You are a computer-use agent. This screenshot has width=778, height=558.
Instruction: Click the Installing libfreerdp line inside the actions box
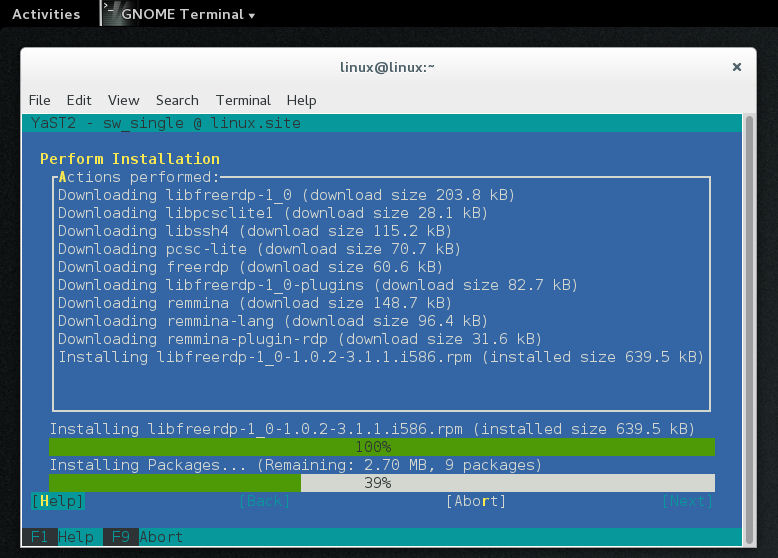(x=381, y=357)
